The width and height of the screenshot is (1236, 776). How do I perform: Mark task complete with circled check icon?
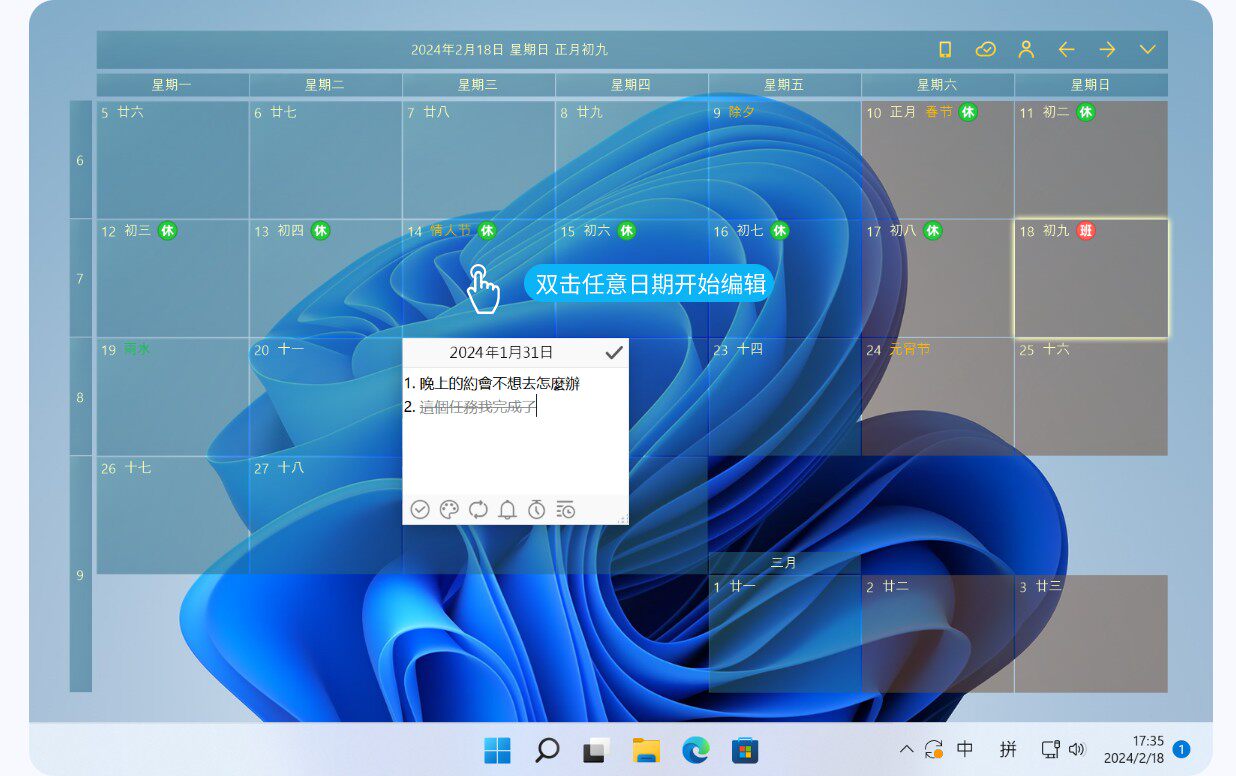[x=420, y=510]
